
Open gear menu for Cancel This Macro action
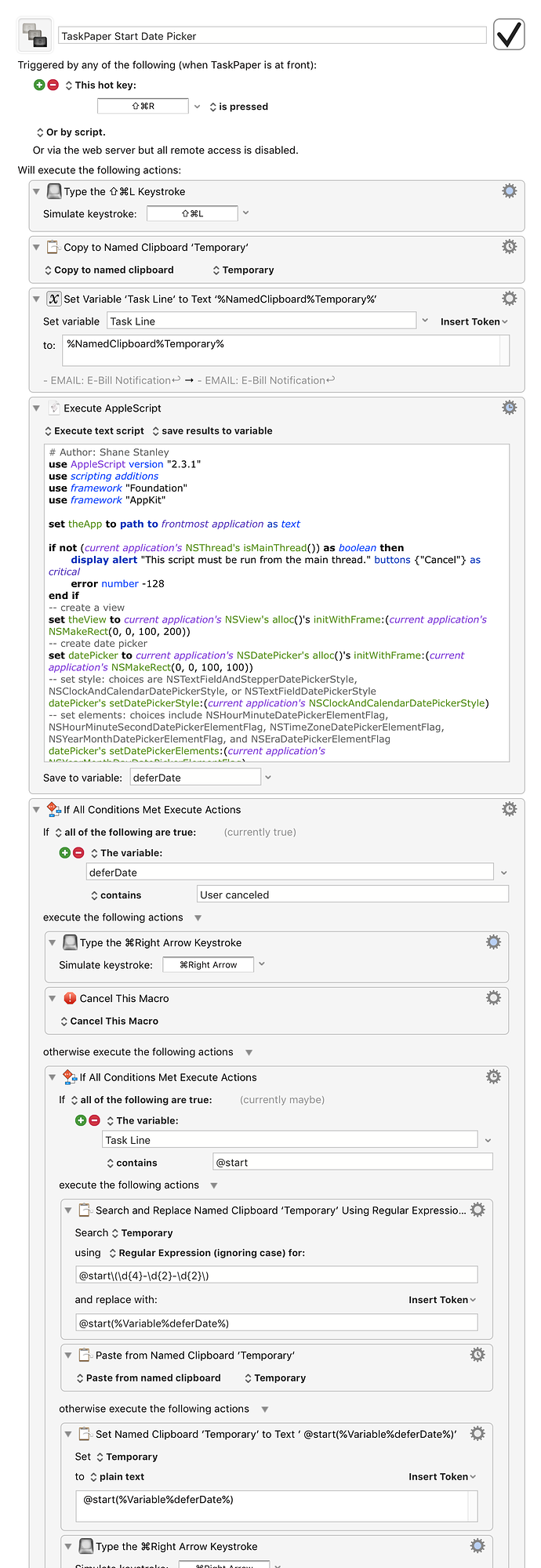coord(493,997)
